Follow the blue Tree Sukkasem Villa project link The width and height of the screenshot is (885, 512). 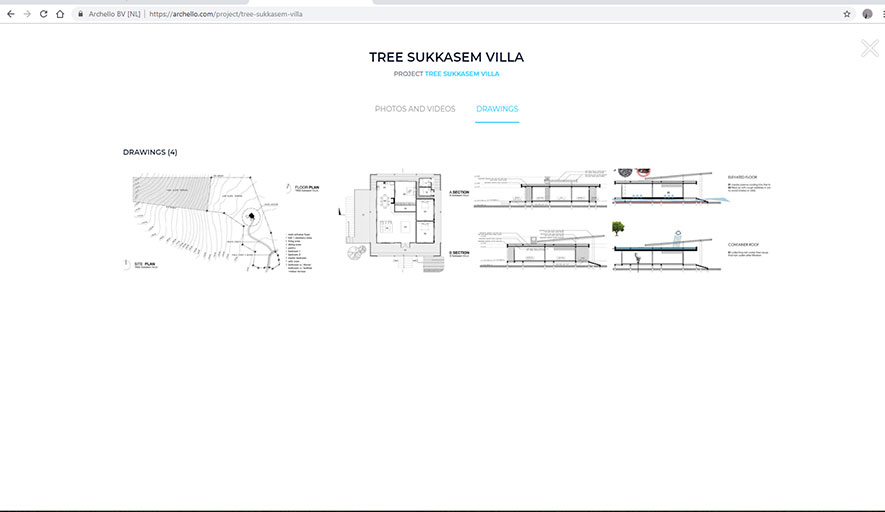click(x=462, y=74)
